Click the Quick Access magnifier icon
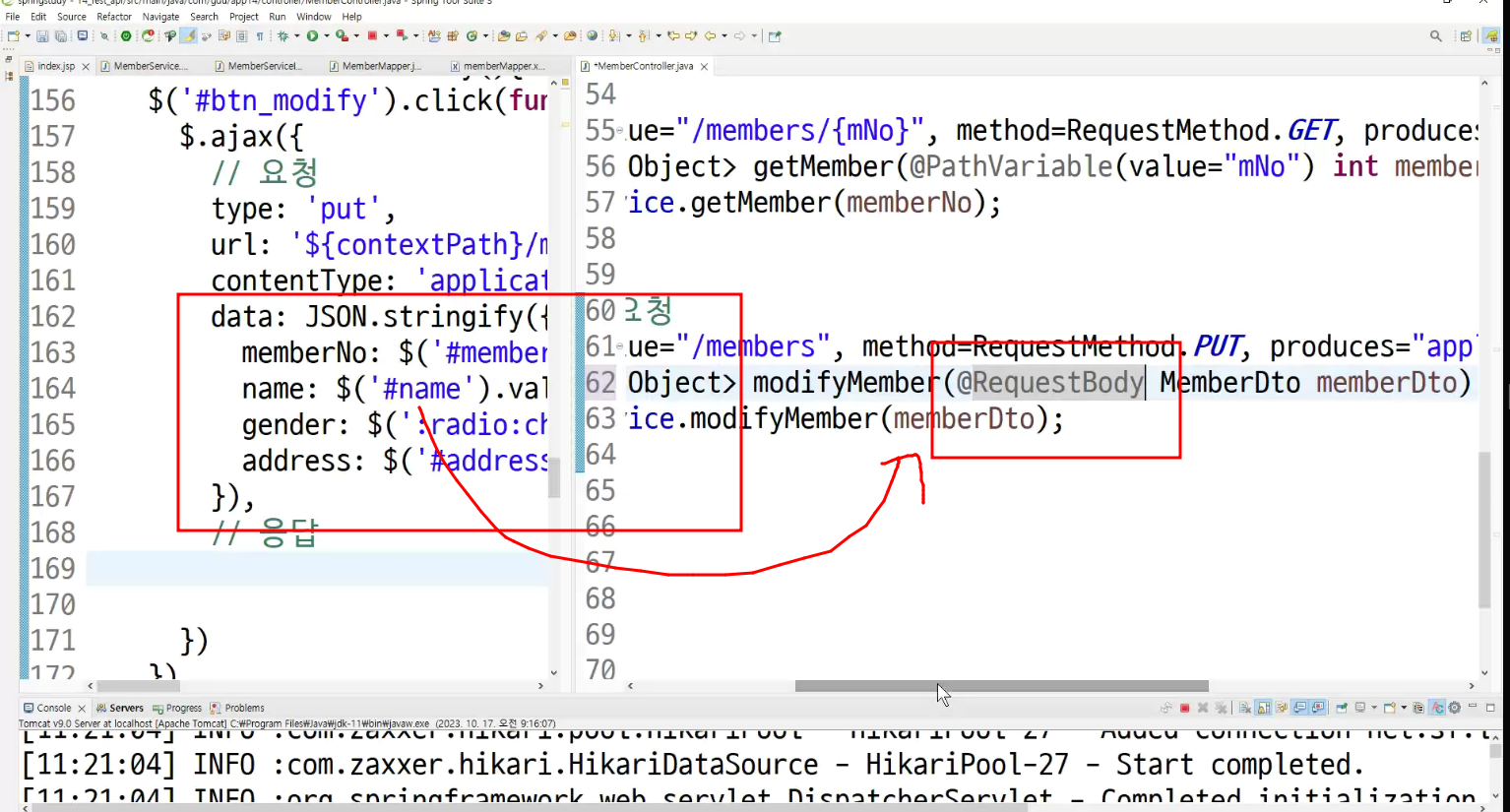This screenshot has height=812, width=1510. coord(1436,36)
